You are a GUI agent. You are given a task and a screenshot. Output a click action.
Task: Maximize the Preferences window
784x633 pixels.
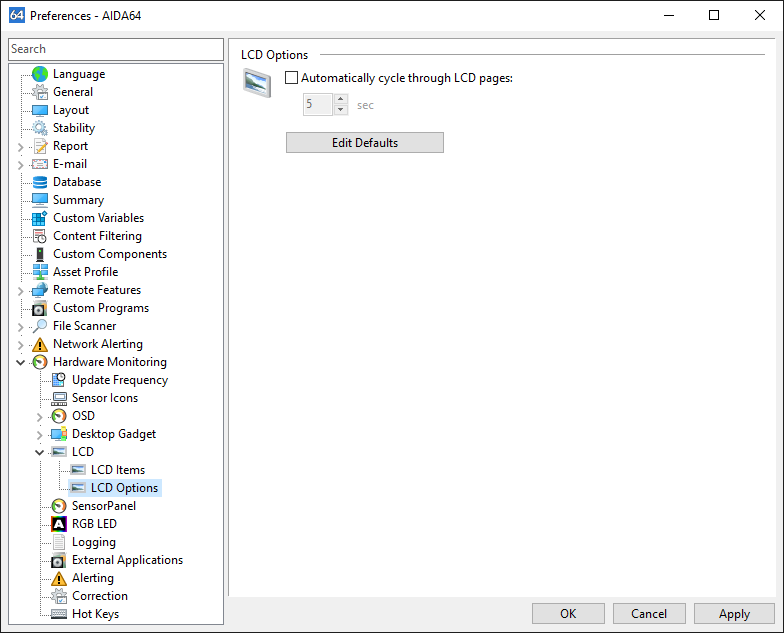tap(714, 15)
